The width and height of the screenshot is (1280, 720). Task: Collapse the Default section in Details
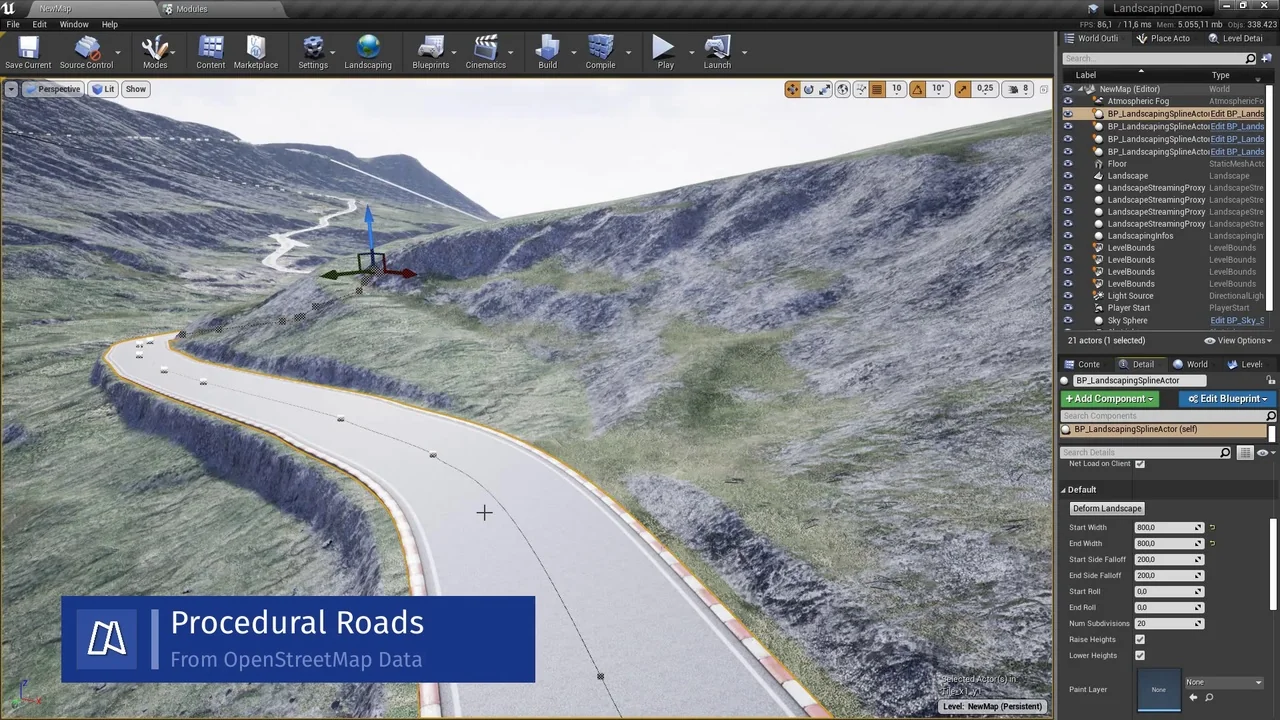[x=1064, y=490]
